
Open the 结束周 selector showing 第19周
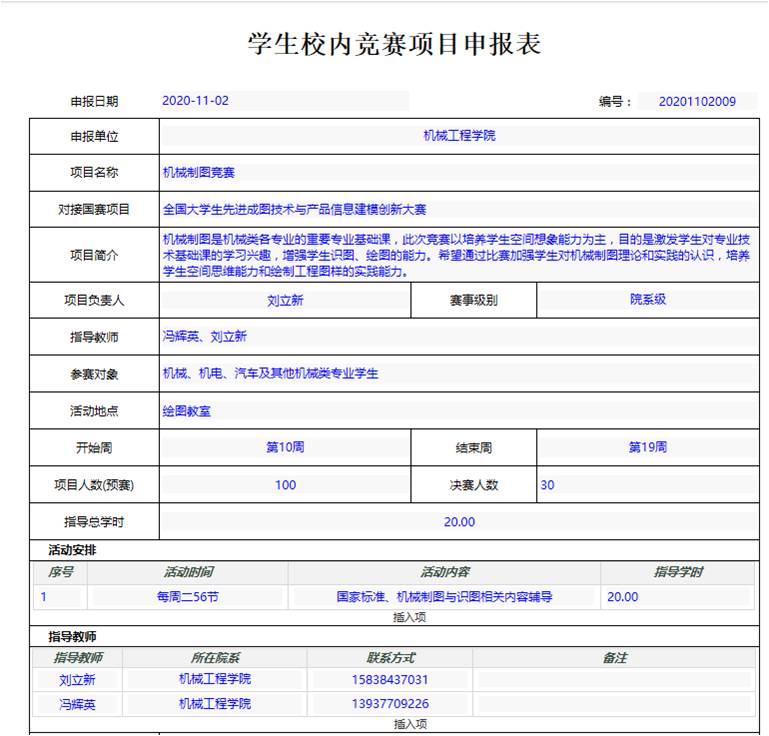[x=647, y=447]
